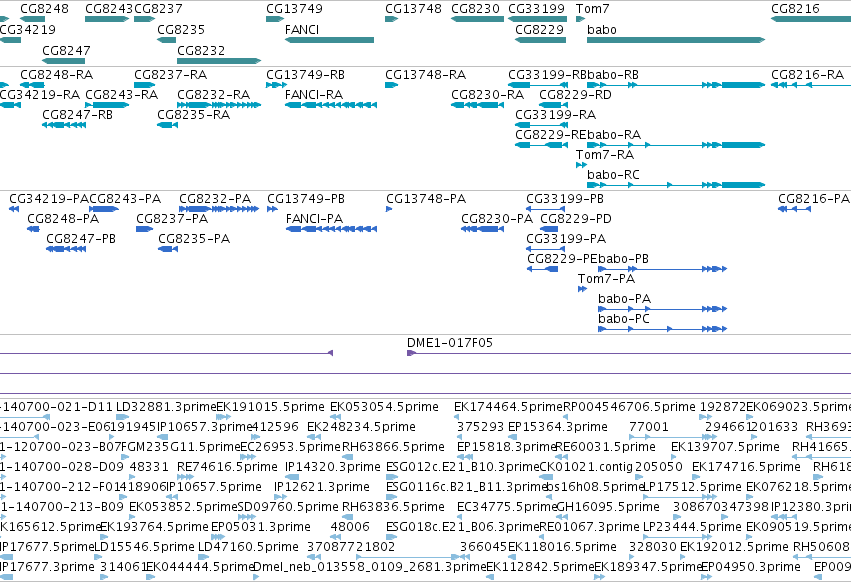Viewport: 851px width, 582px height.
Task: Select the CG8243-RA transcript
Action: (107, 105)
